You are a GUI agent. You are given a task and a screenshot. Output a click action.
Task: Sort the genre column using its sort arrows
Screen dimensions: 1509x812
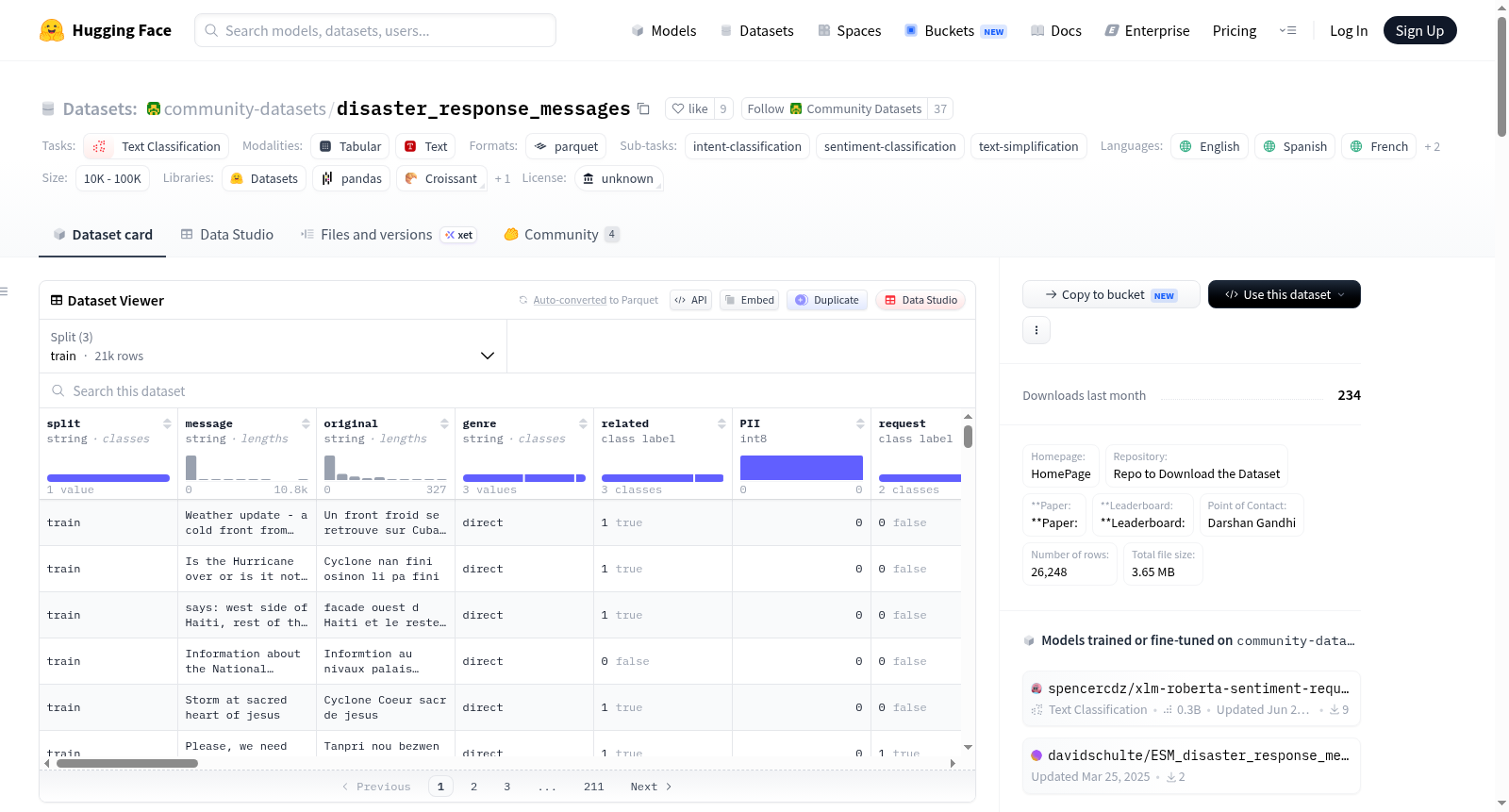[583, 423]
